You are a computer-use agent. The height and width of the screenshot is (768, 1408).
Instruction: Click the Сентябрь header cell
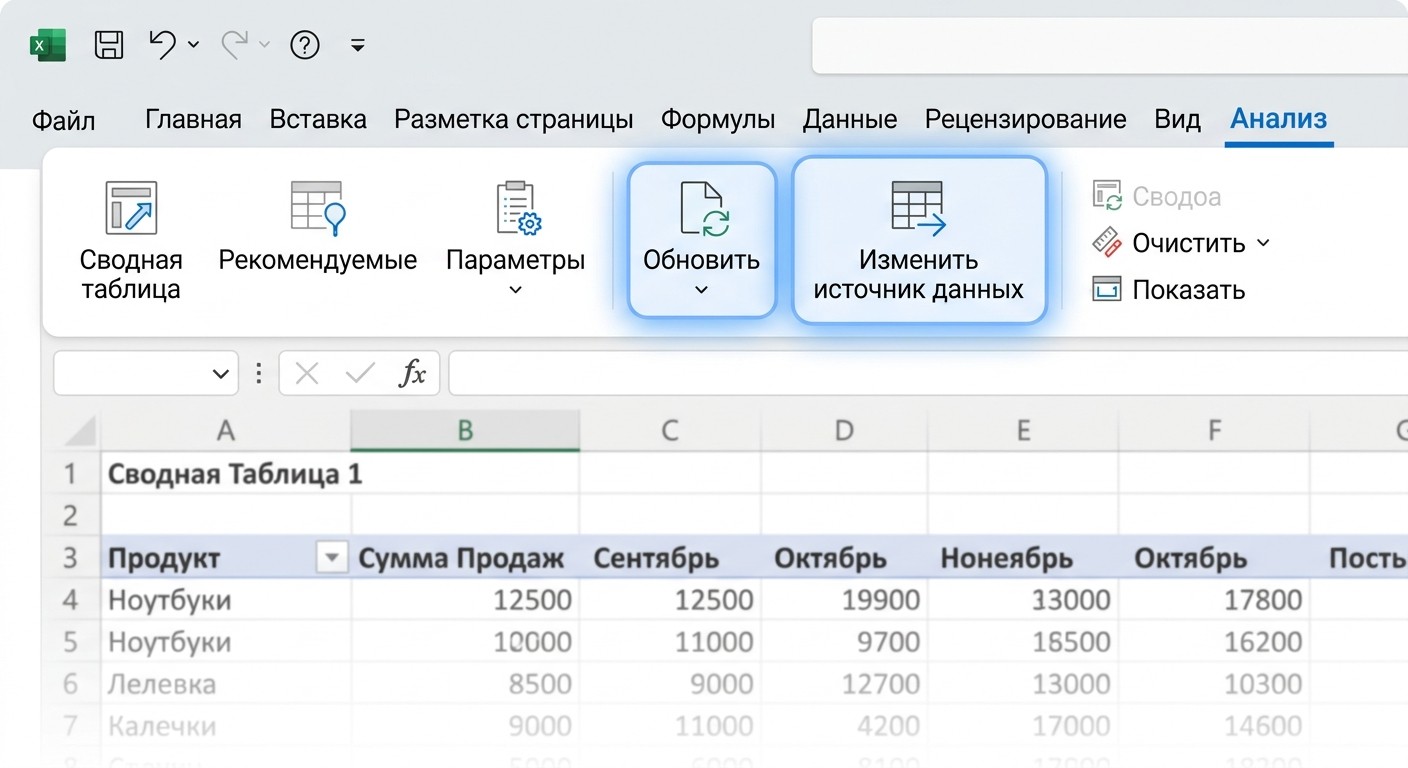(670, 558)
